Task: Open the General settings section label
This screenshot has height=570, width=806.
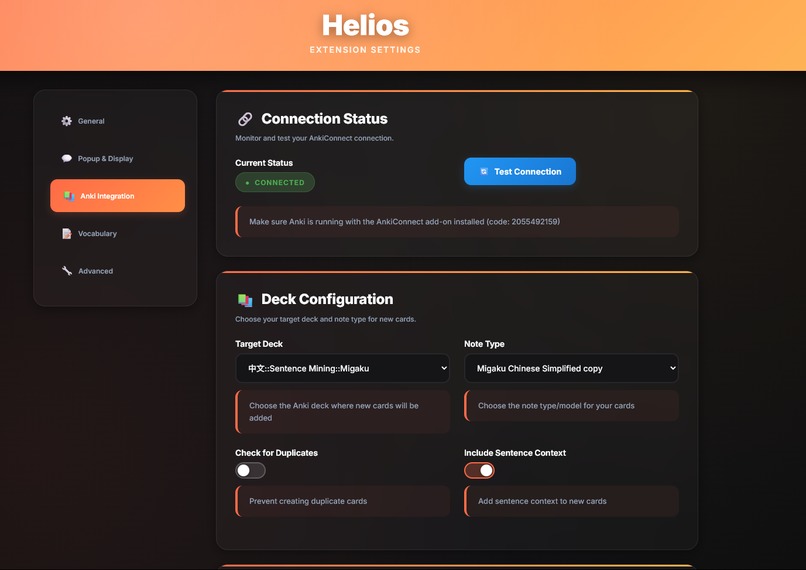Action: 91,121
